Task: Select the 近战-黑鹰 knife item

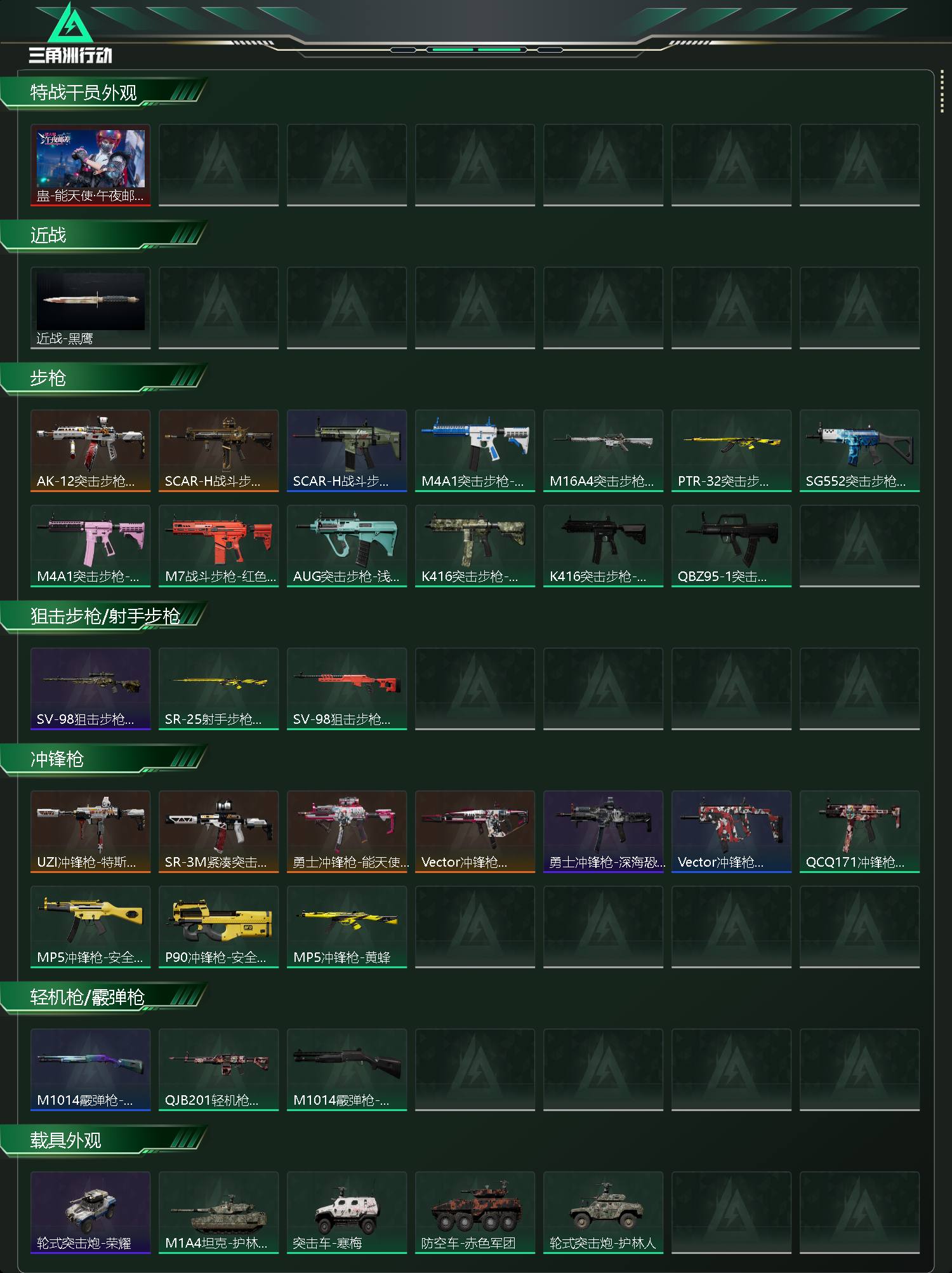Action: click(x=91, y=308)
